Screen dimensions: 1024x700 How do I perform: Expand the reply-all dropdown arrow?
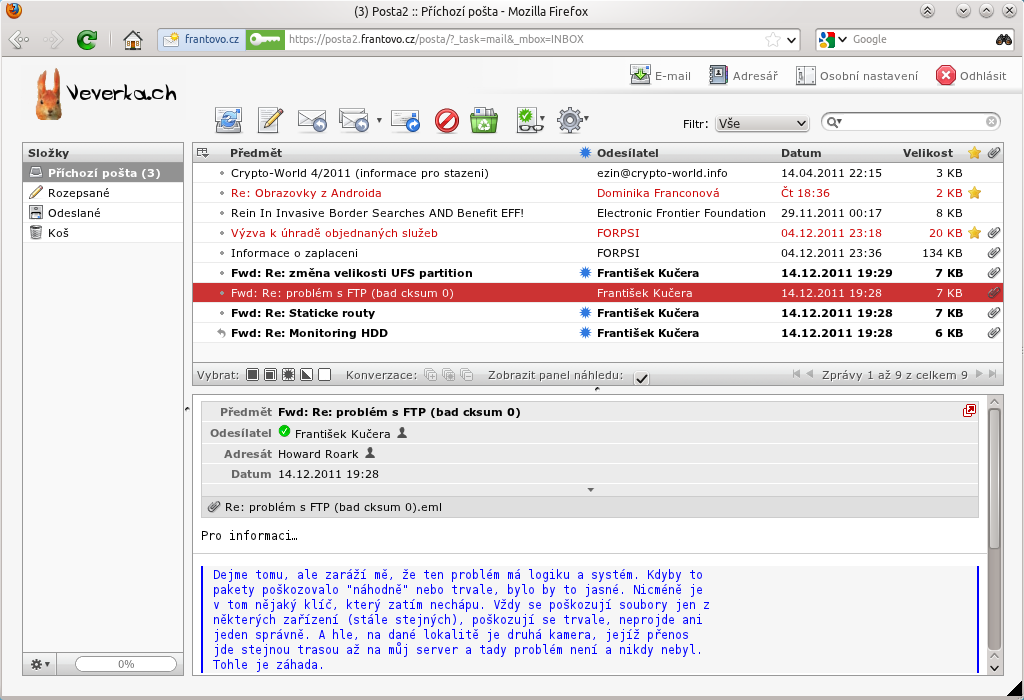click(379, 121)
